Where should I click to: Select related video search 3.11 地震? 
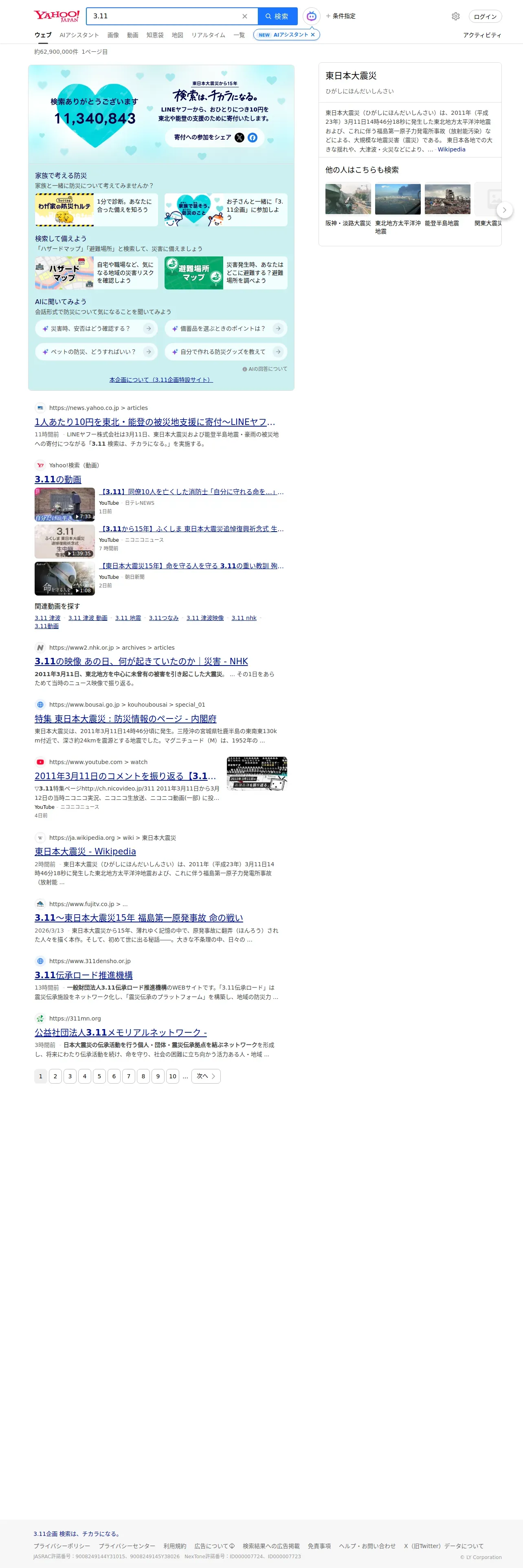tap(128, 618)
